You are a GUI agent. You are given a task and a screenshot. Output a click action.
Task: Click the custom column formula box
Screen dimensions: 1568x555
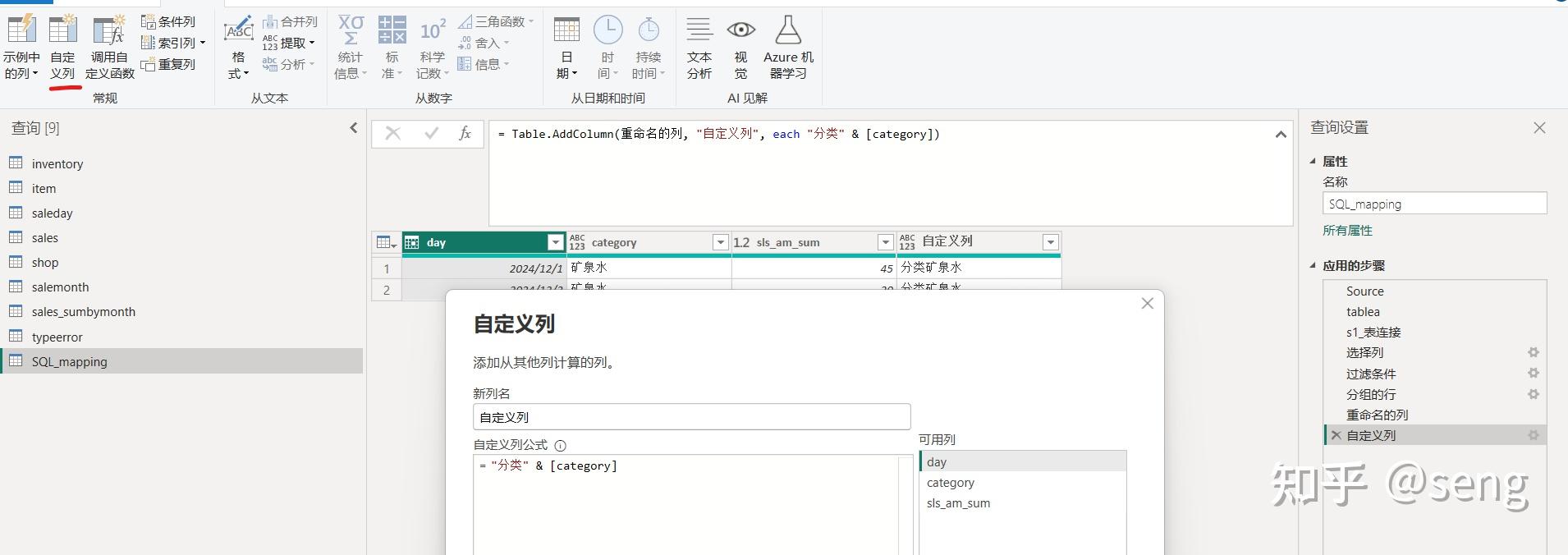pyautogui.click(x=686, y=505)
